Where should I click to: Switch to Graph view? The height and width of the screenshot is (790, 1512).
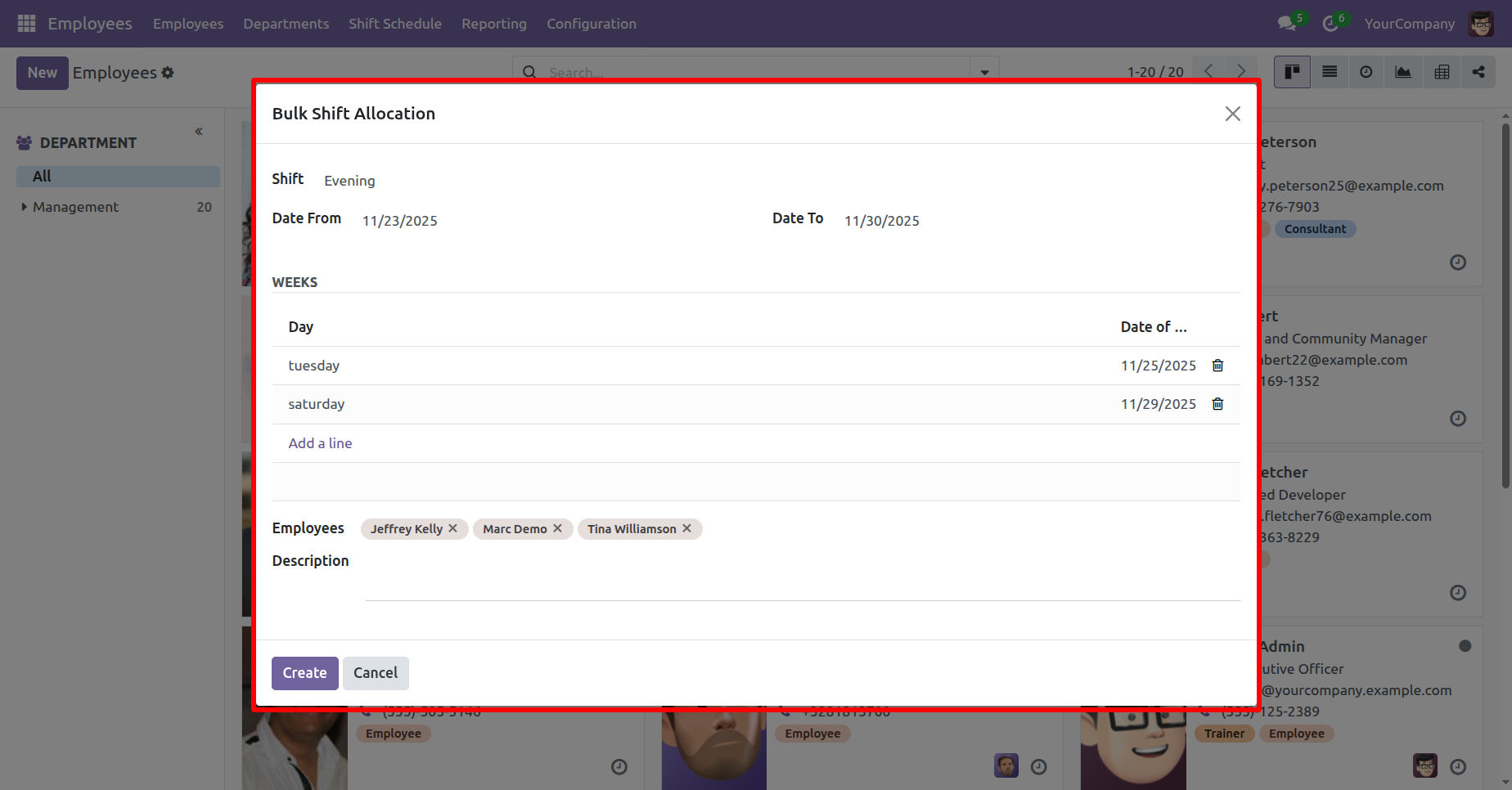coord(1403,72)
